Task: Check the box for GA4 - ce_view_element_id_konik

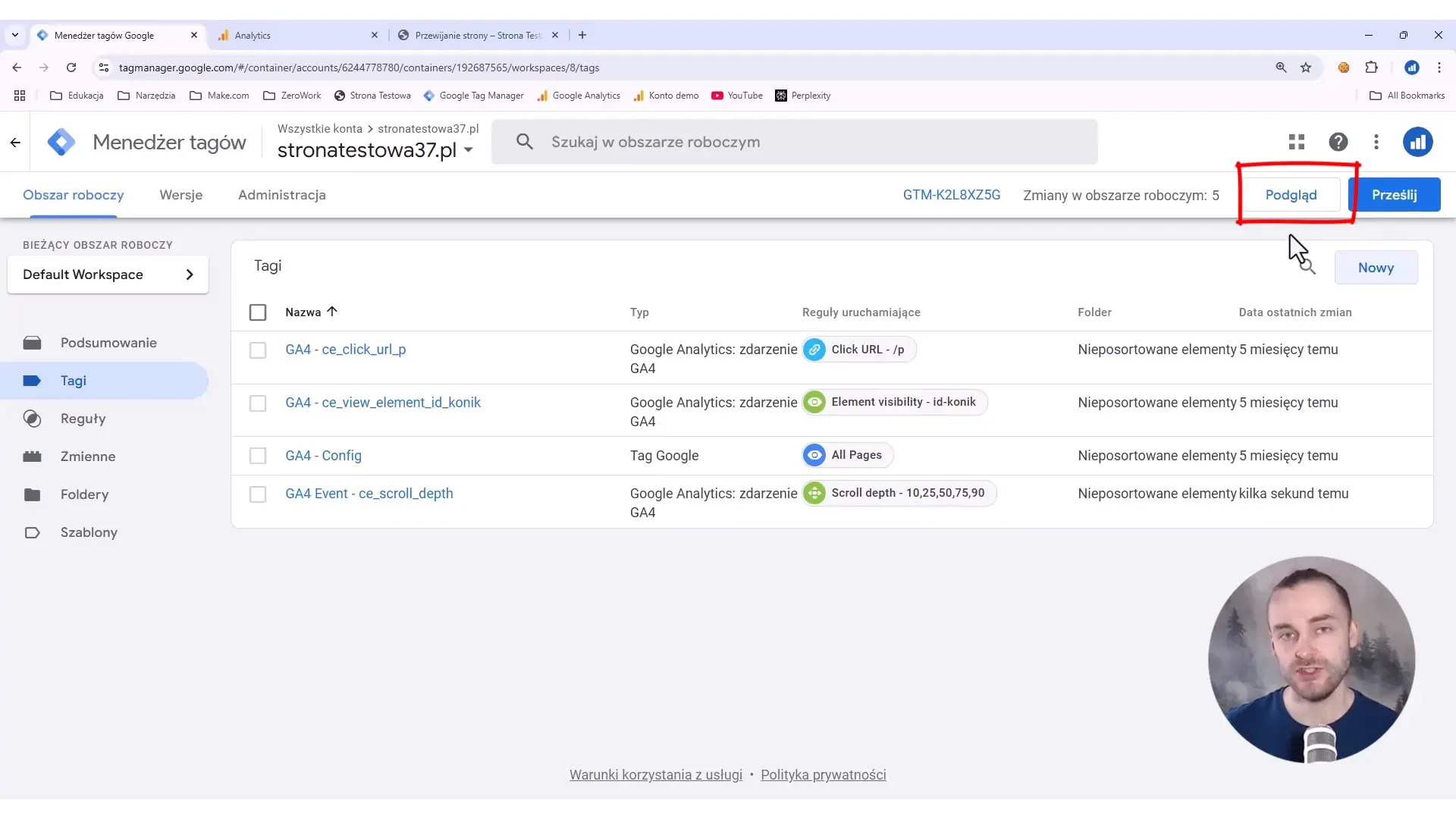Action: [x=258, y=403]
